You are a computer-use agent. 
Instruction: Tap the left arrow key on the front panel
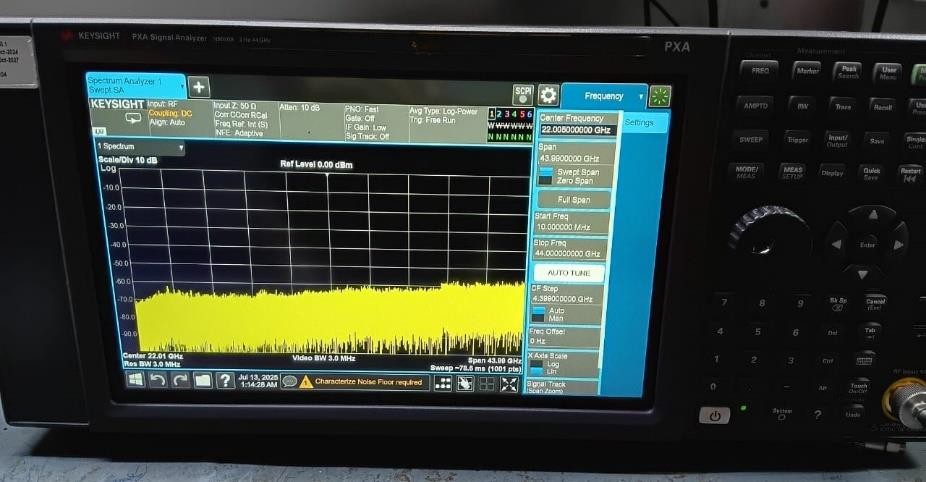point(835,244)
